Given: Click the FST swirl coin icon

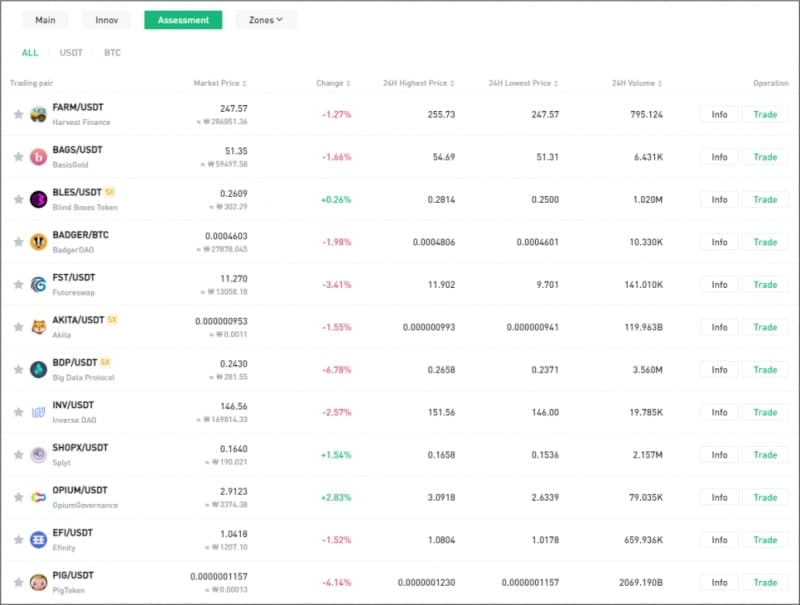Looking at the screenshot, I should tap(38, 285).
